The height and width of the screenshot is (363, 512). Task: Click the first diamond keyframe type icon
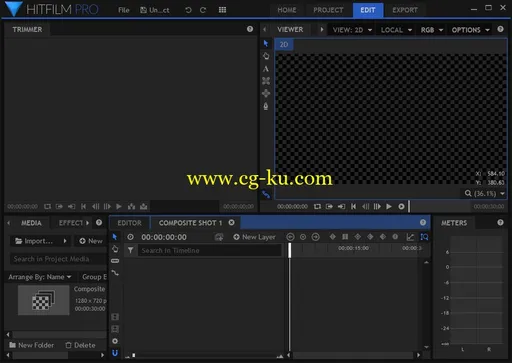332,237
